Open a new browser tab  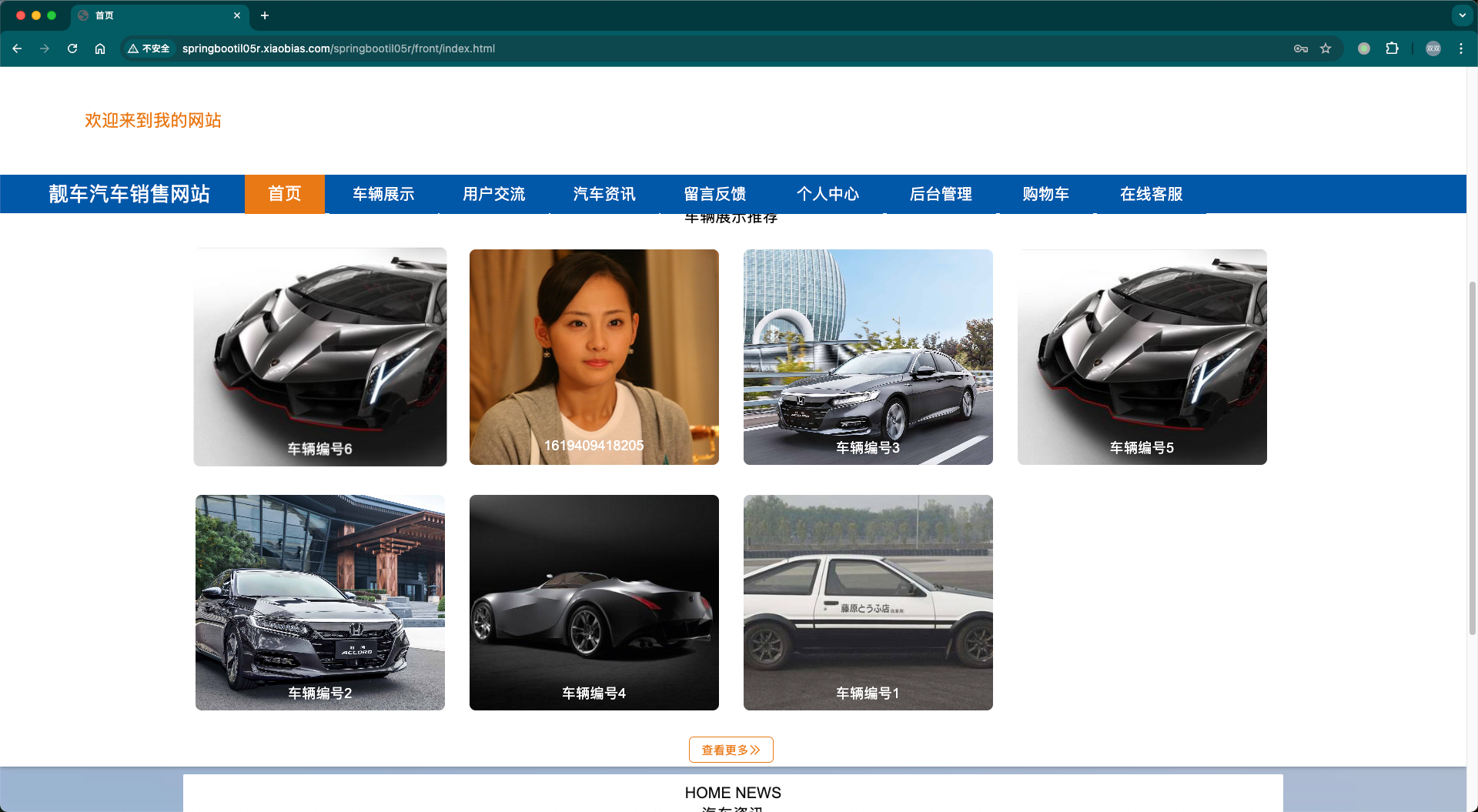point(265,15)
